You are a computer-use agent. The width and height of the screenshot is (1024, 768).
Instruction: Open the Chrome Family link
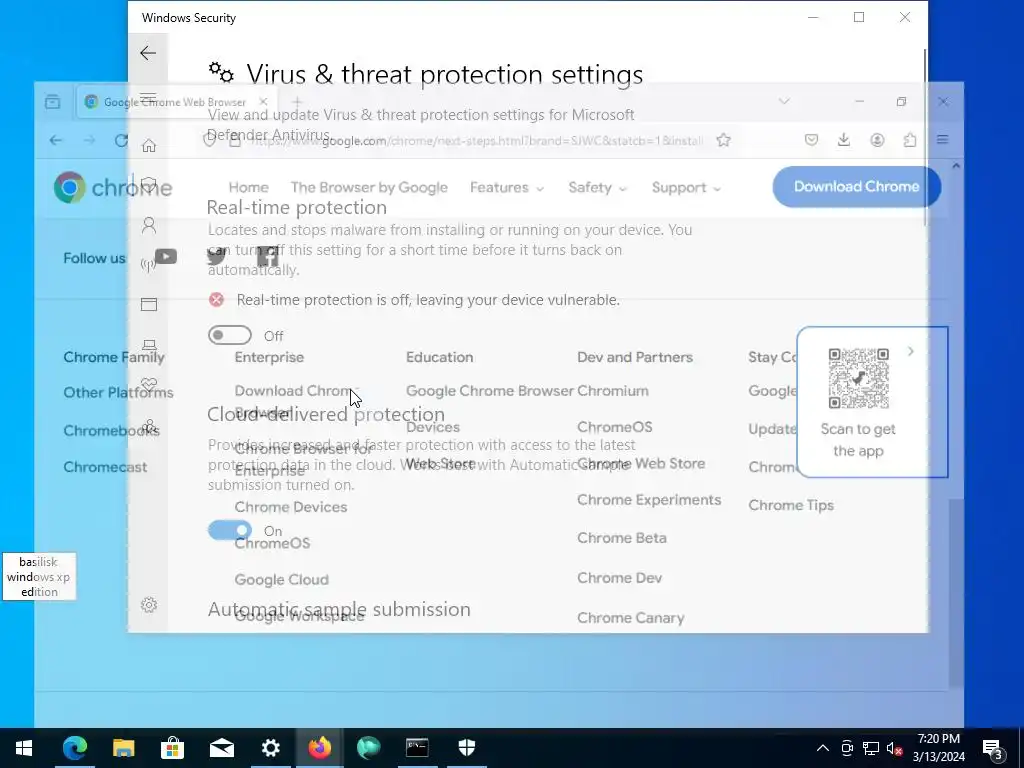[x=114, y=357]
